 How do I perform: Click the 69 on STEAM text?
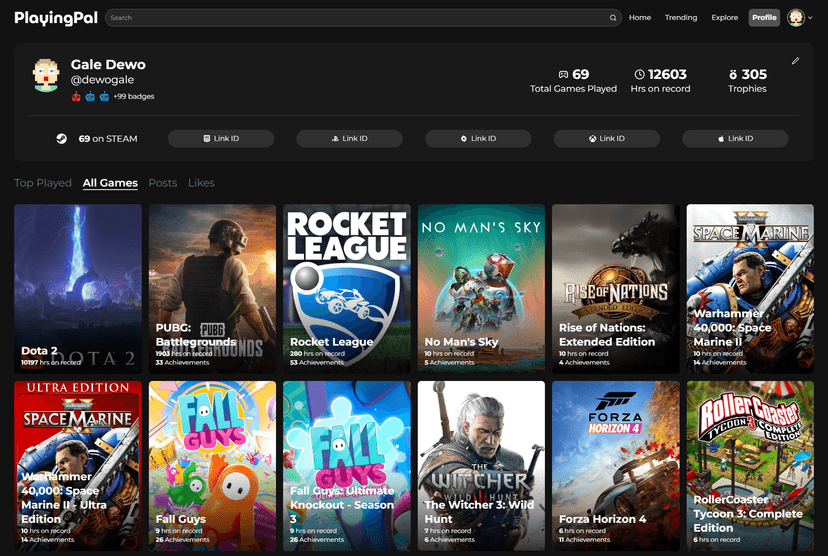coord(108,138)
